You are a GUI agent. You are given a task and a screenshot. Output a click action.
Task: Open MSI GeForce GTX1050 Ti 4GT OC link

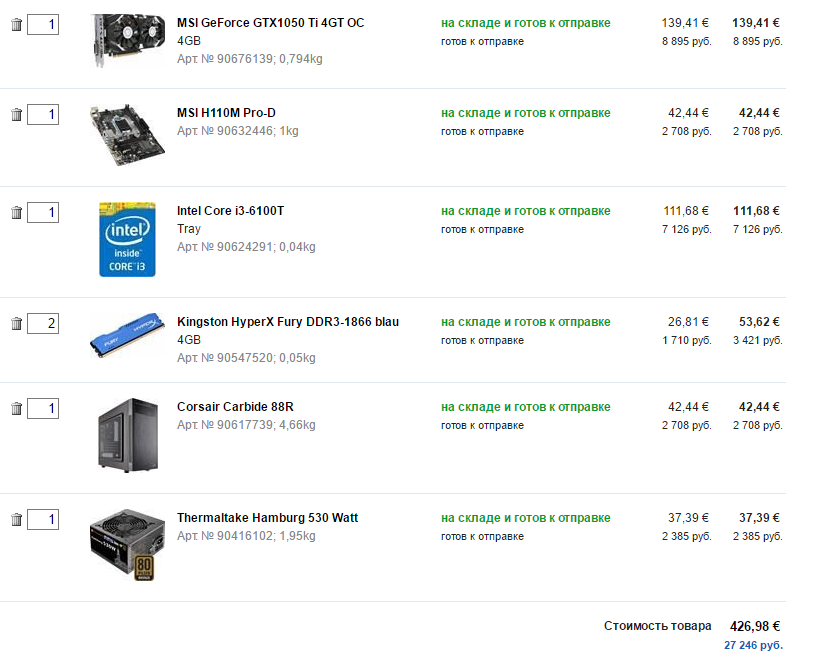pyautogui.click(x=271, y=23)
